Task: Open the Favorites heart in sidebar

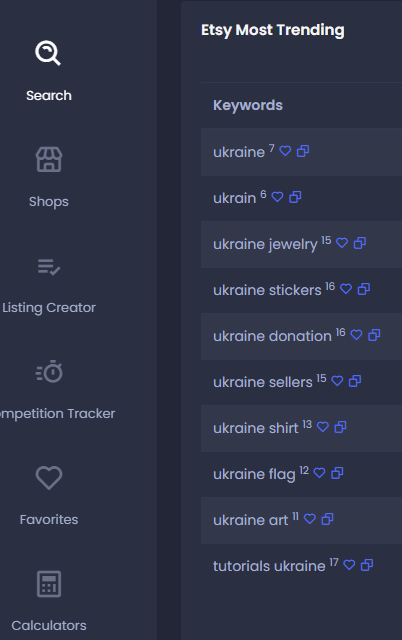Action: pyautogui.click(x=49, y=478)
